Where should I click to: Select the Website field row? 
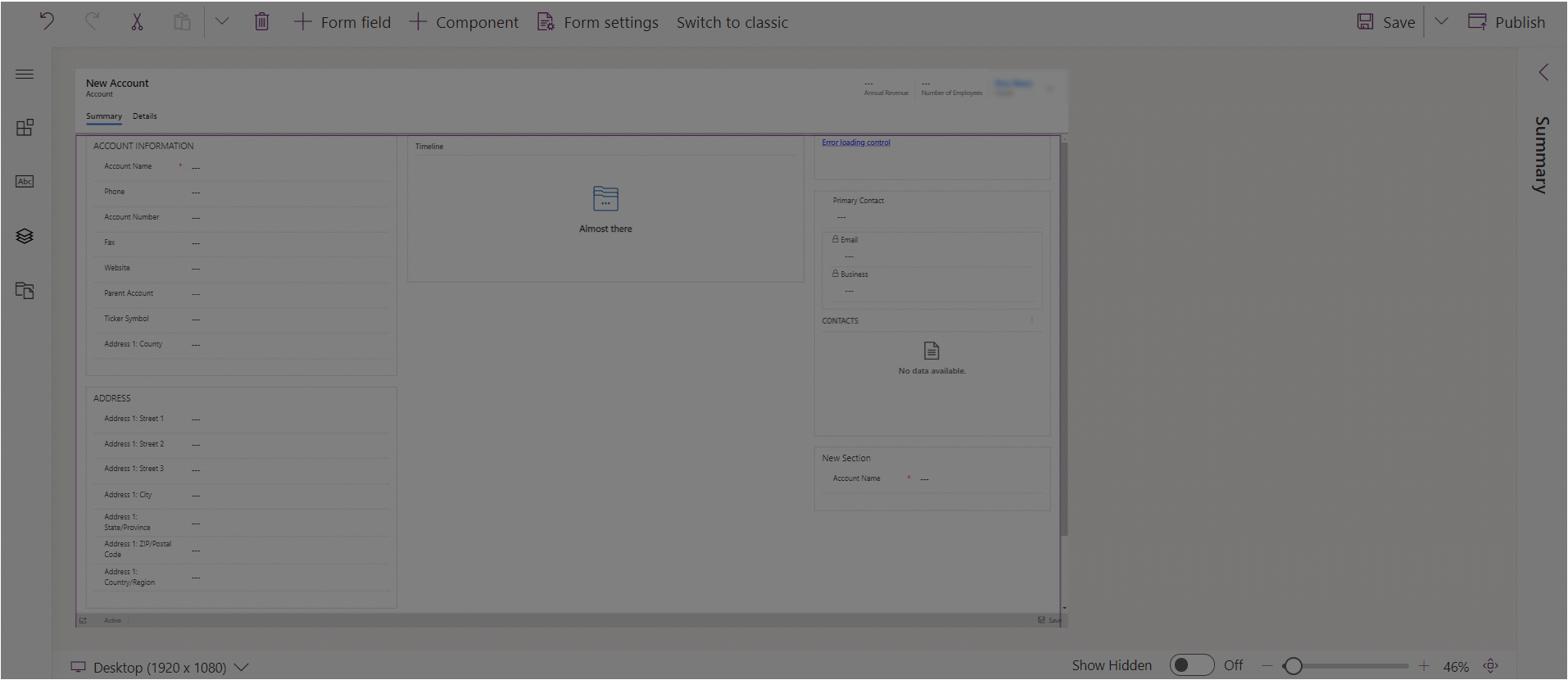click(241, 268)
